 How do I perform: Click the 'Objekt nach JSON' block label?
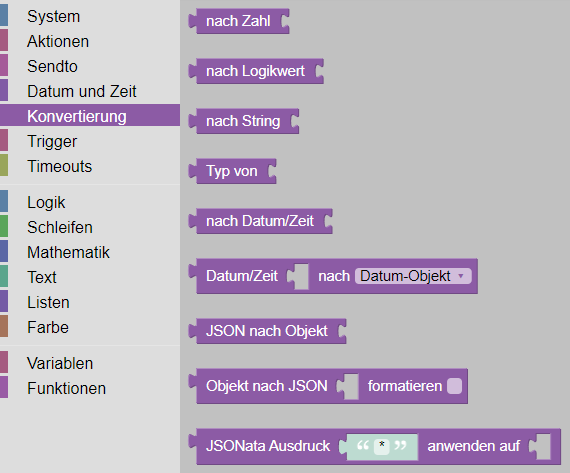click(x=267, y=386)
